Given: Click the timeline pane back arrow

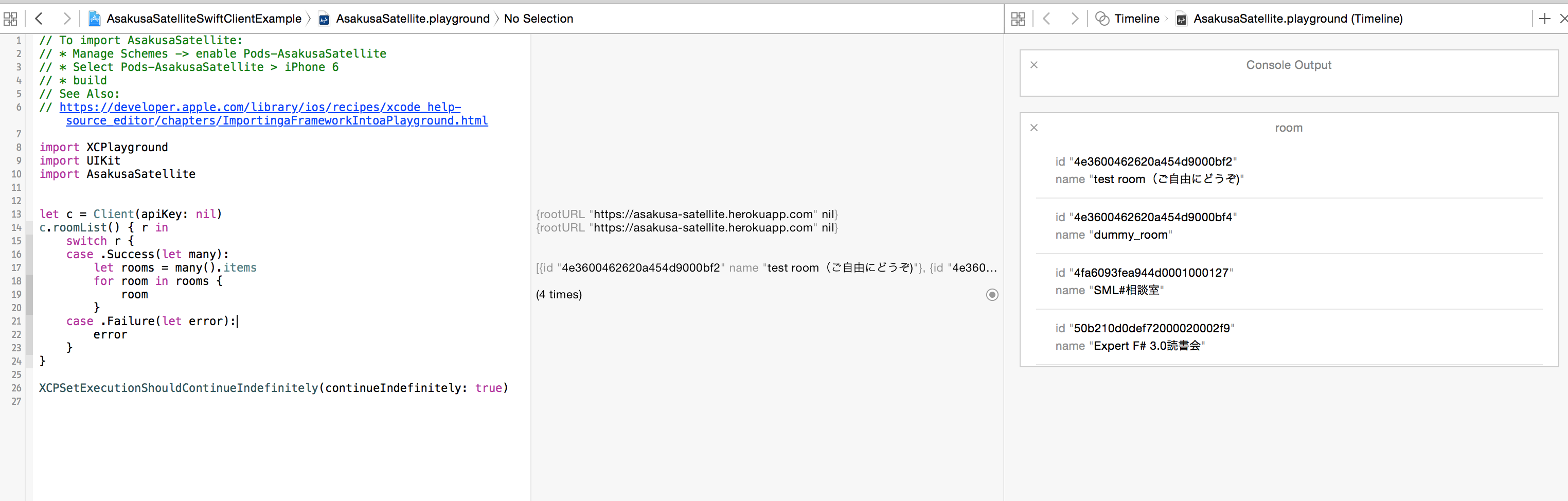Looking at the screenshot, I should [x=1047, y=19].
